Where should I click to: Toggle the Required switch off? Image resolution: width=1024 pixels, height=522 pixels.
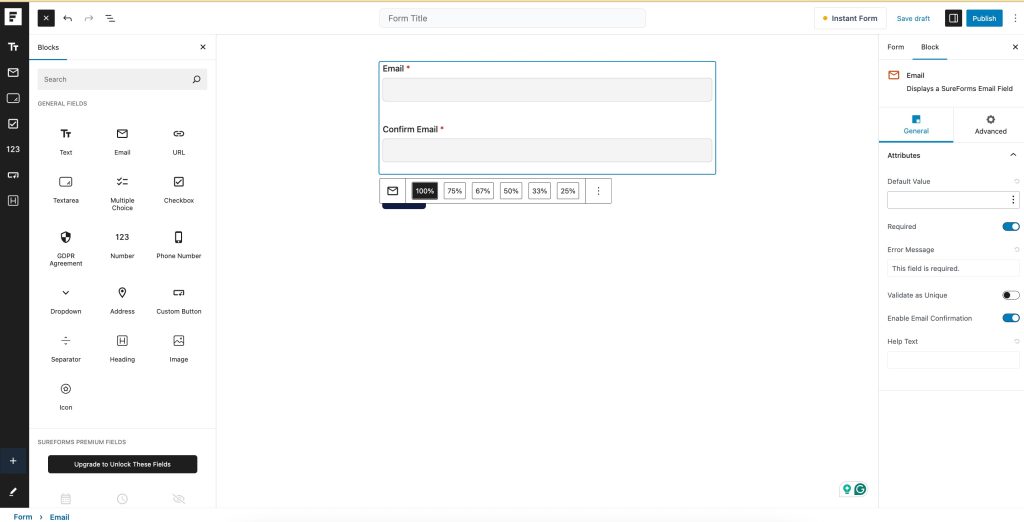pyautogui.click(x=1010, y=227)
